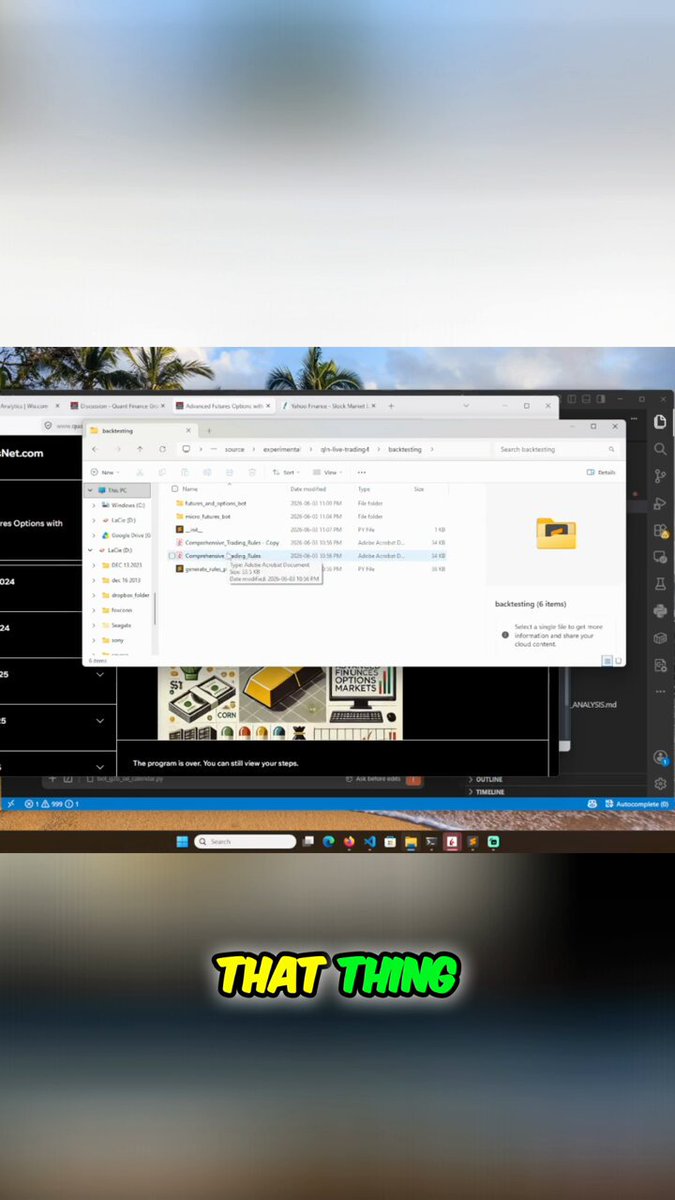The height and width of the screenshot is (1200, 675).
Task: Switch to Discussion - Quant Finance browser tab
Action: tap(117, 406)
